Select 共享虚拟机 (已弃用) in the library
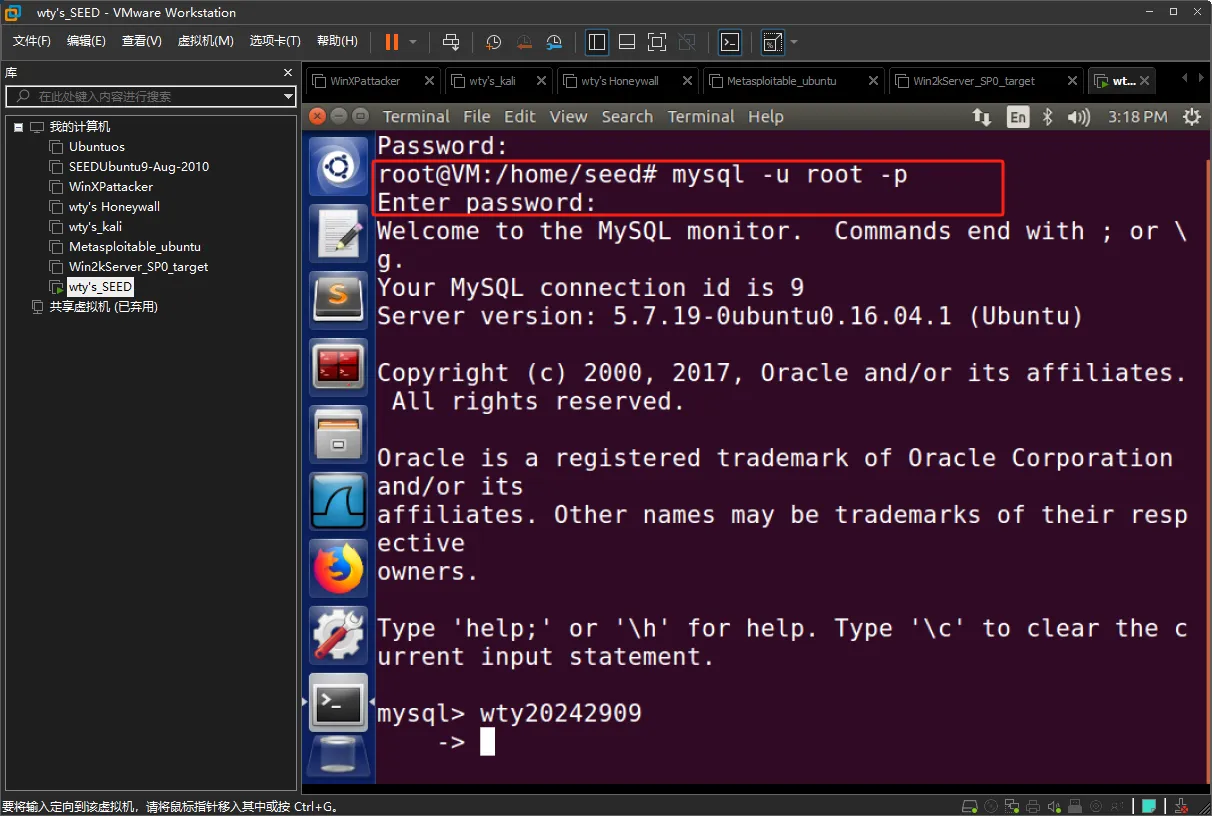The image size is (1212, 816). pos(104,307)
